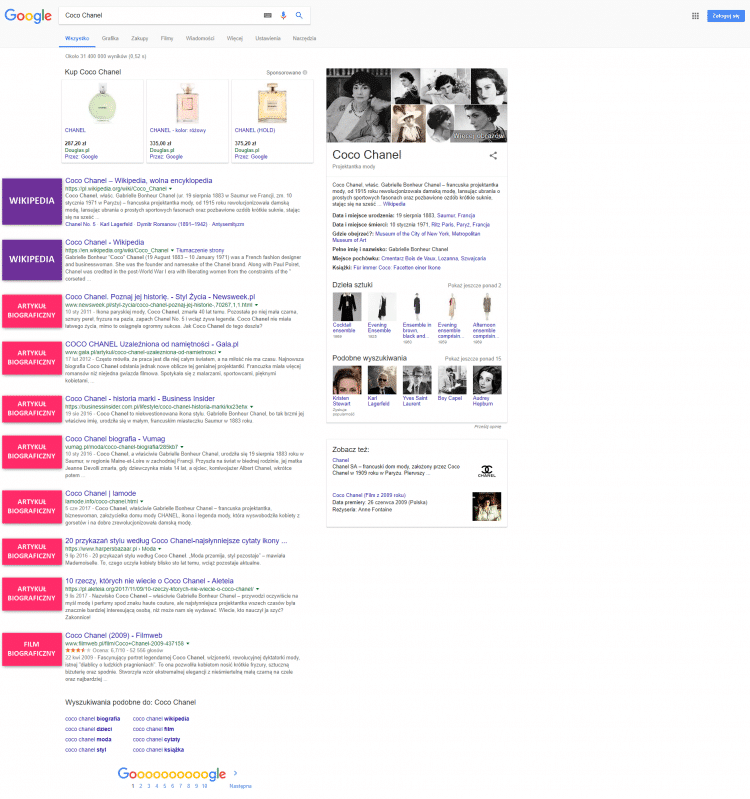750x799 pixels.
Task: Switch to the Wszystko tab
Action: point(77,38)
